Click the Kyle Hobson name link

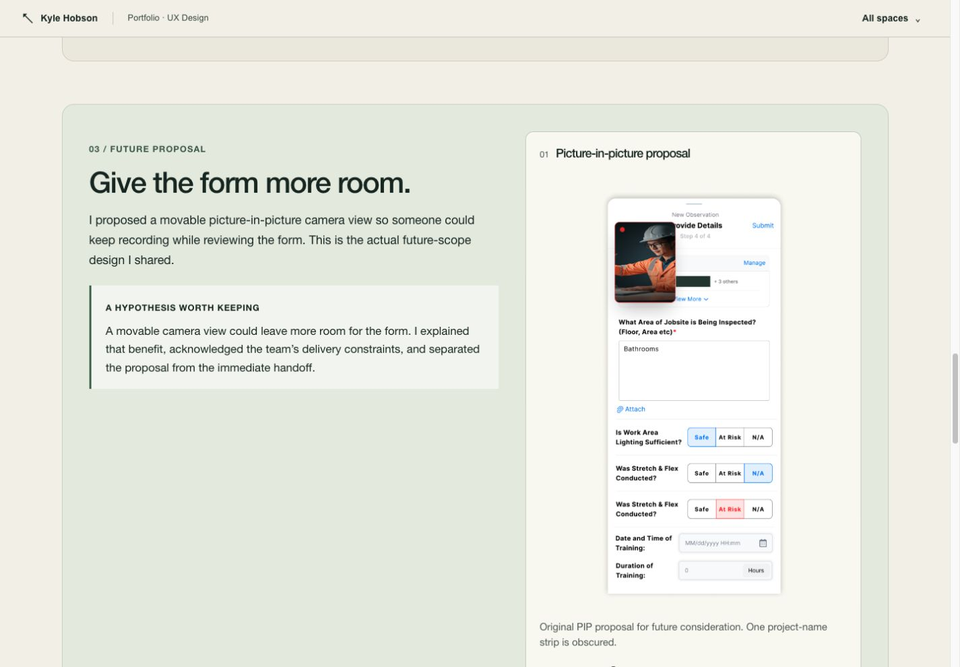click(69, 18)
